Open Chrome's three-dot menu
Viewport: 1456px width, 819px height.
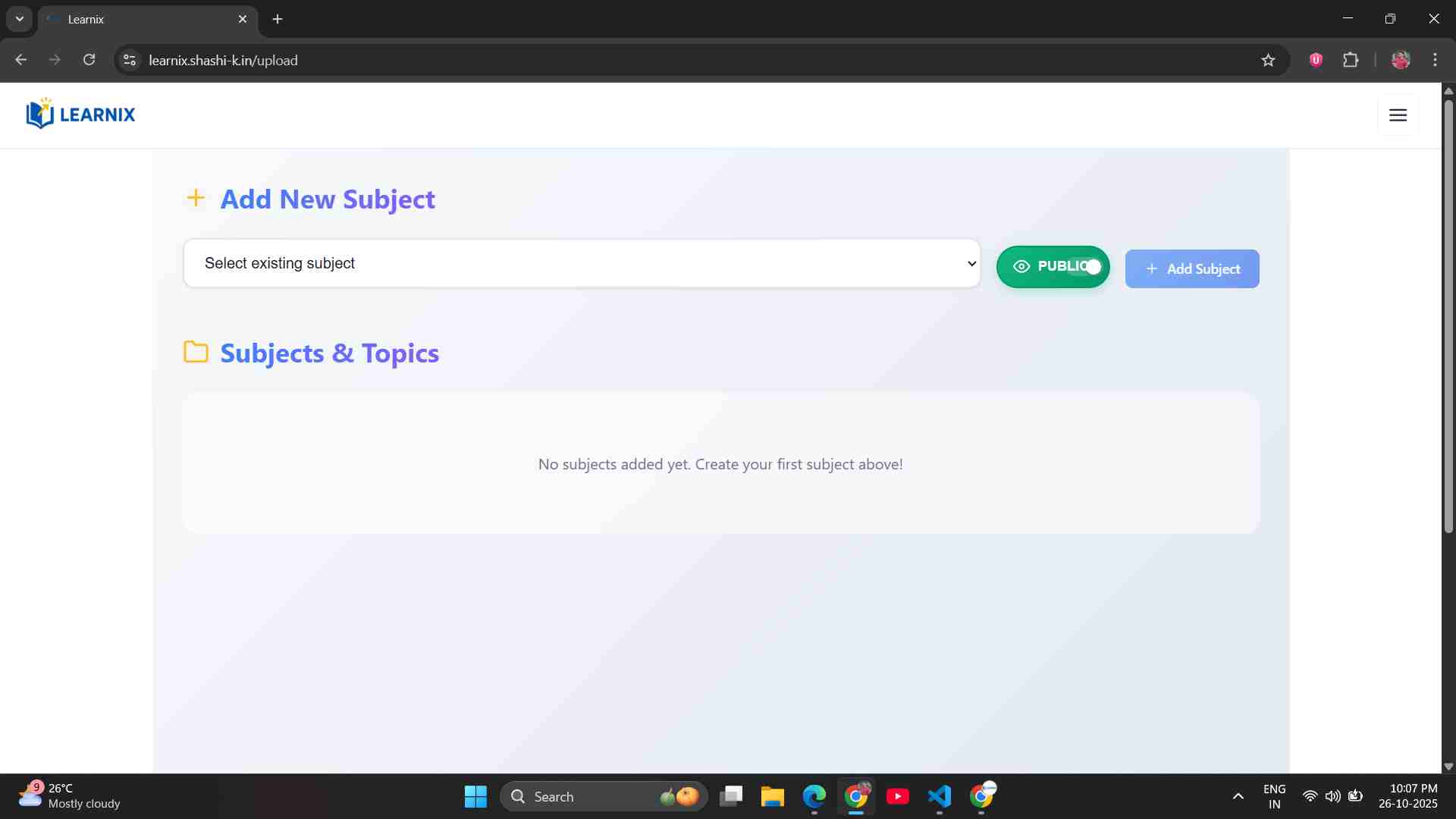pos(1436,60)
